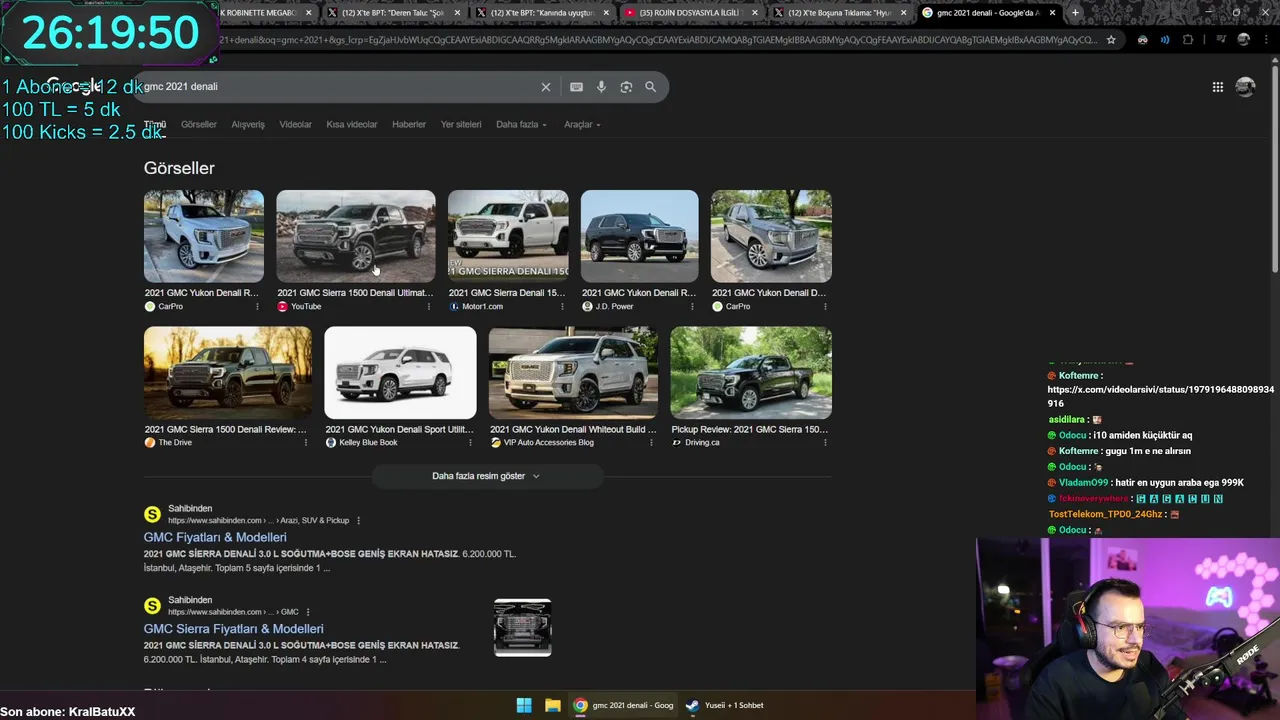Close the ROJİN DOSYASIYLA İLGİLİ tab

[x=754, y=13]
